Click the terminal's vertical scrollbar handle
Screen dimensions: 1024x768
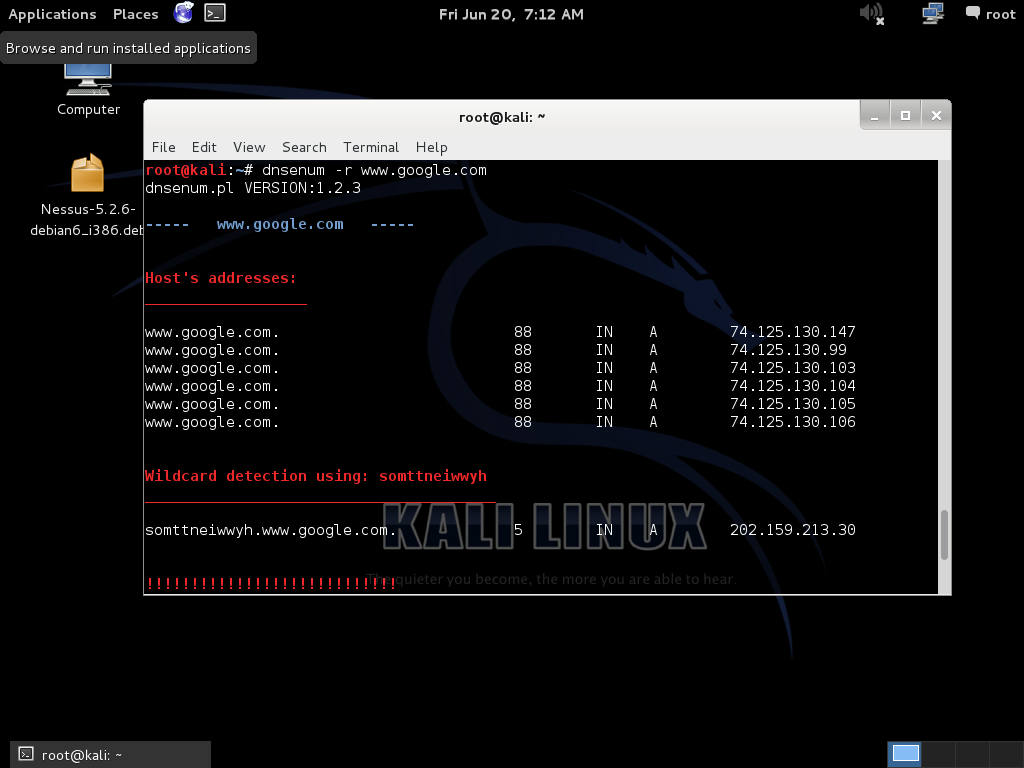pyautogui.click(x=944, y=534)
